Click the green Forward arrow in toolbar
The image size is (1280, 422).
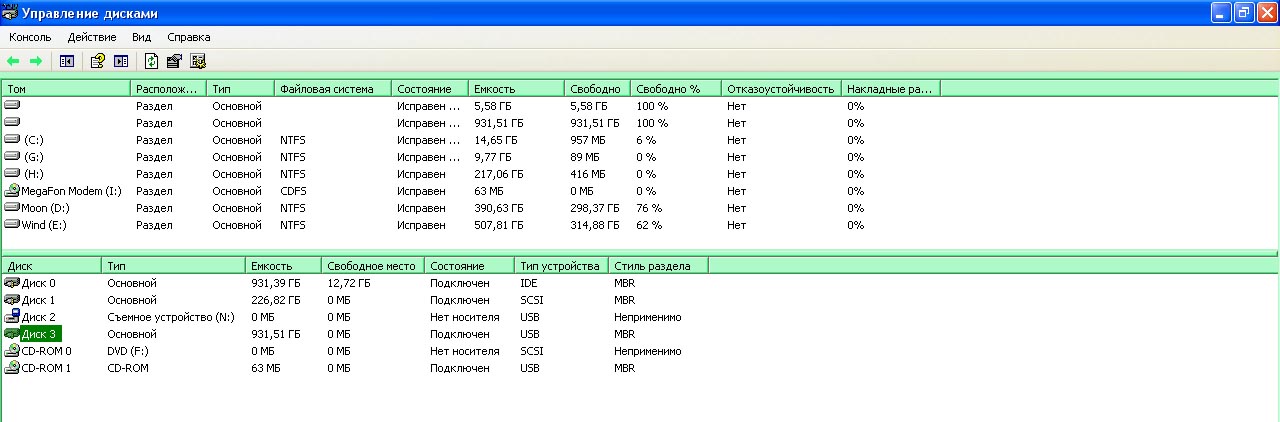(36, 61)
